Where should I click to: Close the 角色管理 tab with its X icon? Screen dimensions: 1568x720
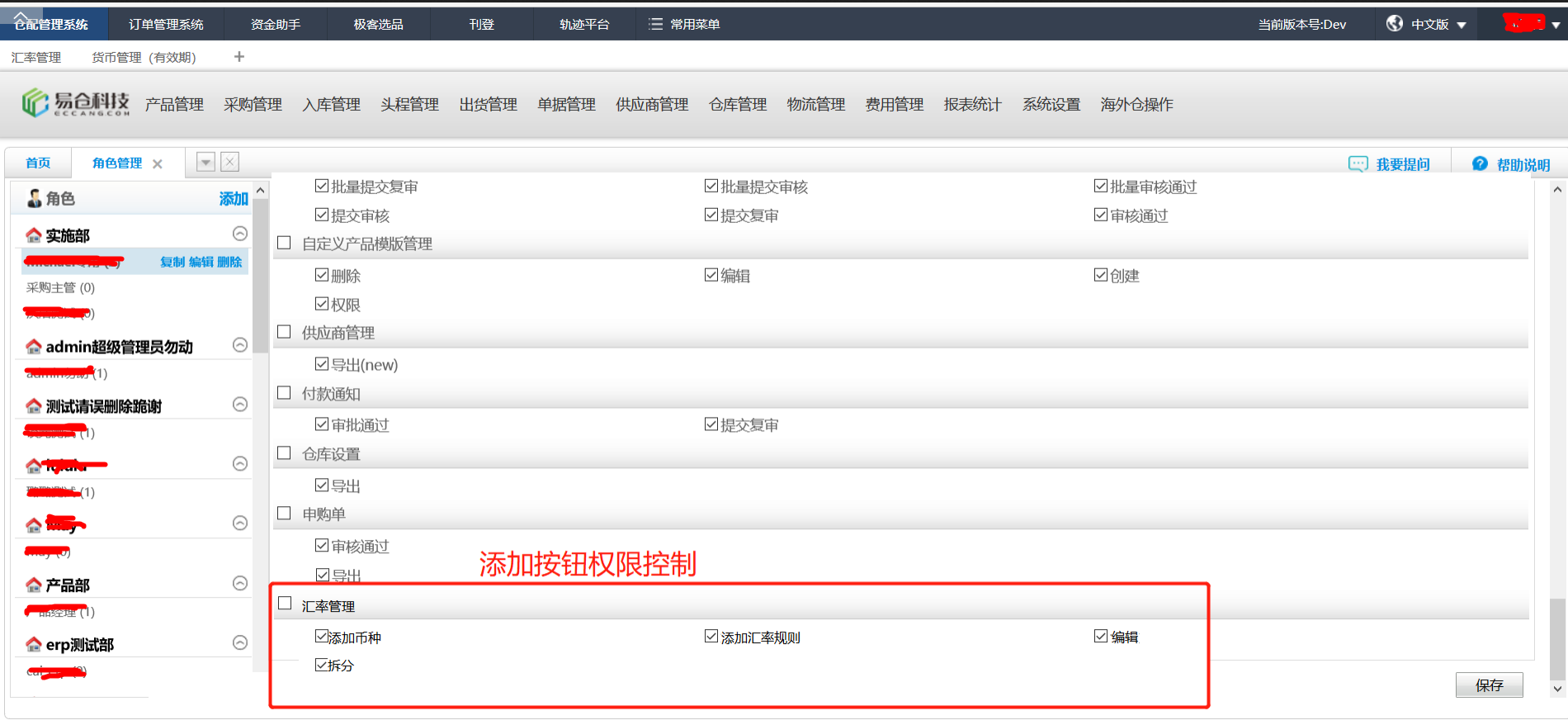pyautogui.click(x=158, y=164)
